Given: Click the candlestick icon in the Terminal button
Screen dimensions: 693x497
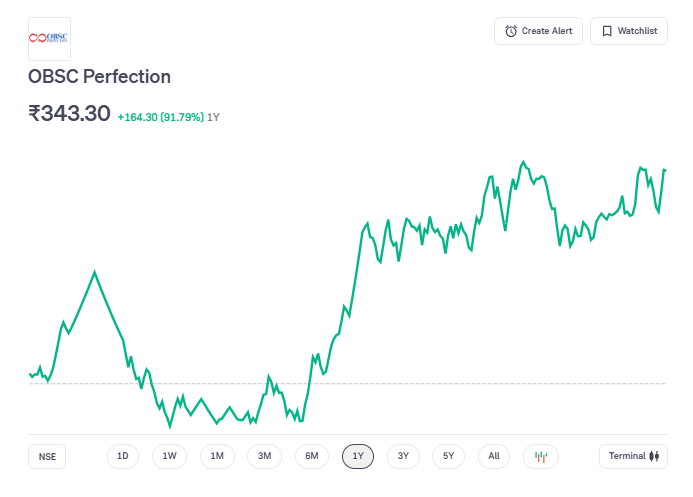Looking at the screenshot, I should click(655, 456).
